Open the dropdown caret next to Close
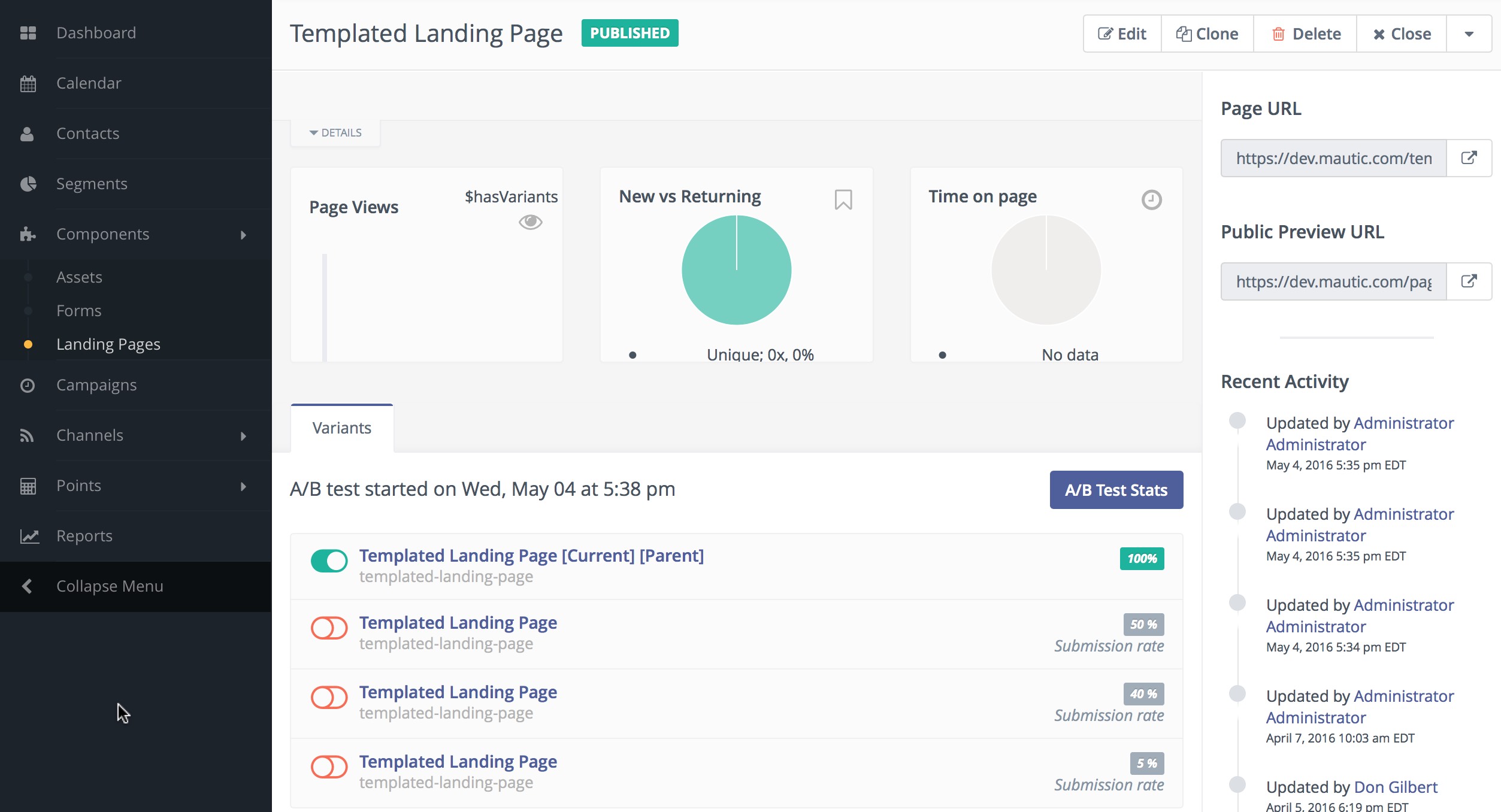Screen dimensions: 1501x812 [x=1469, y=34]
